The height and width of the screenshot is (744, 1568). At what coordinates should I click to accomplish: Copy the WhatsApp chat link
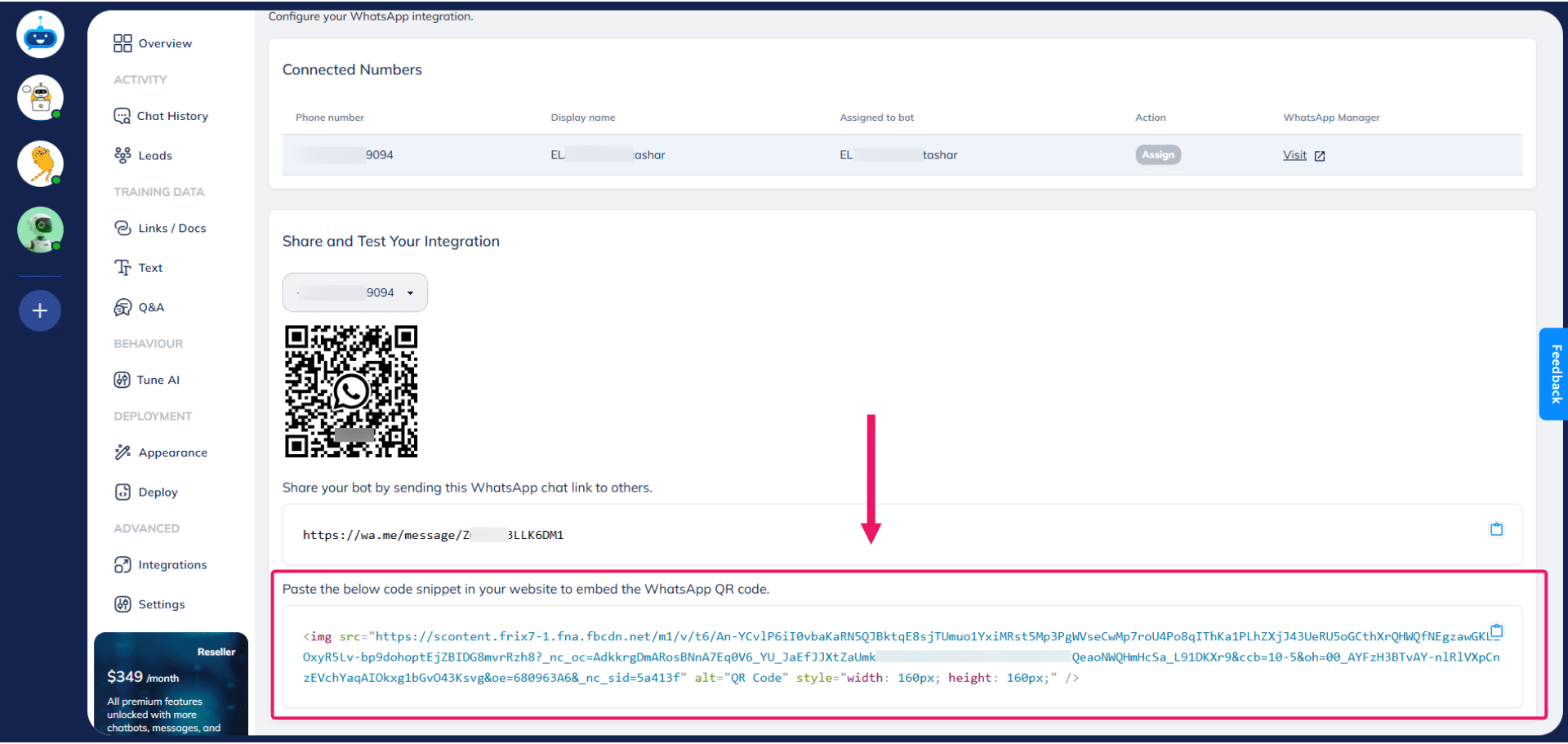1497,529
